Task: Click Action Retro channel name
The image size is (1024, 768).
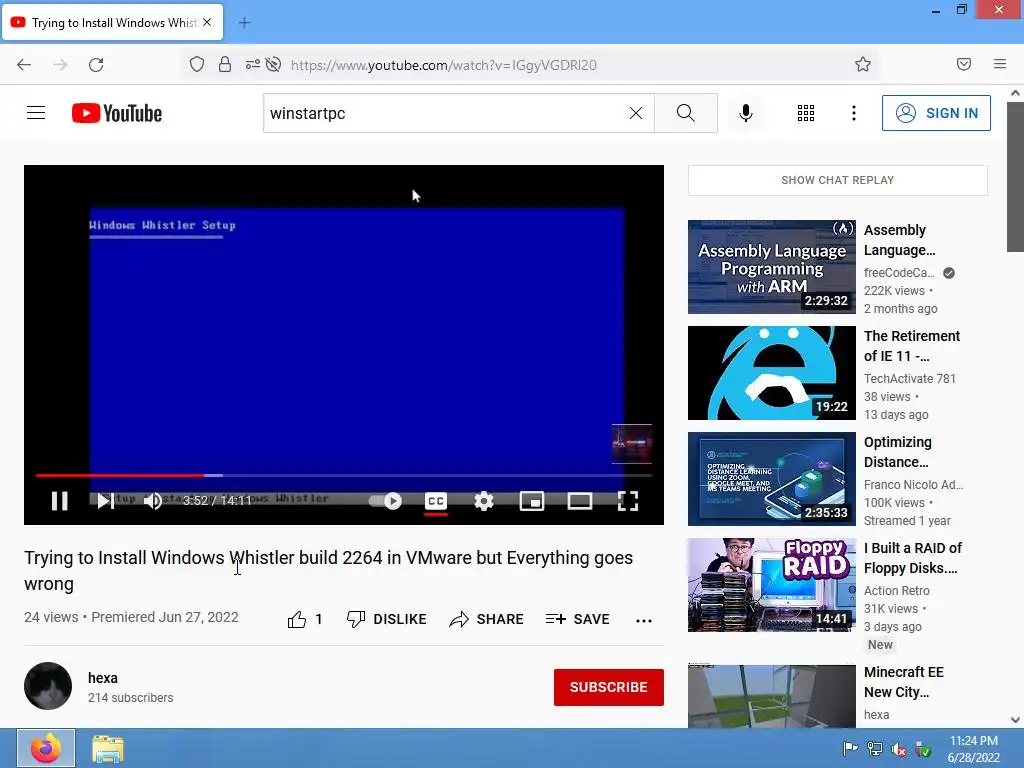Action: (896, 590)
